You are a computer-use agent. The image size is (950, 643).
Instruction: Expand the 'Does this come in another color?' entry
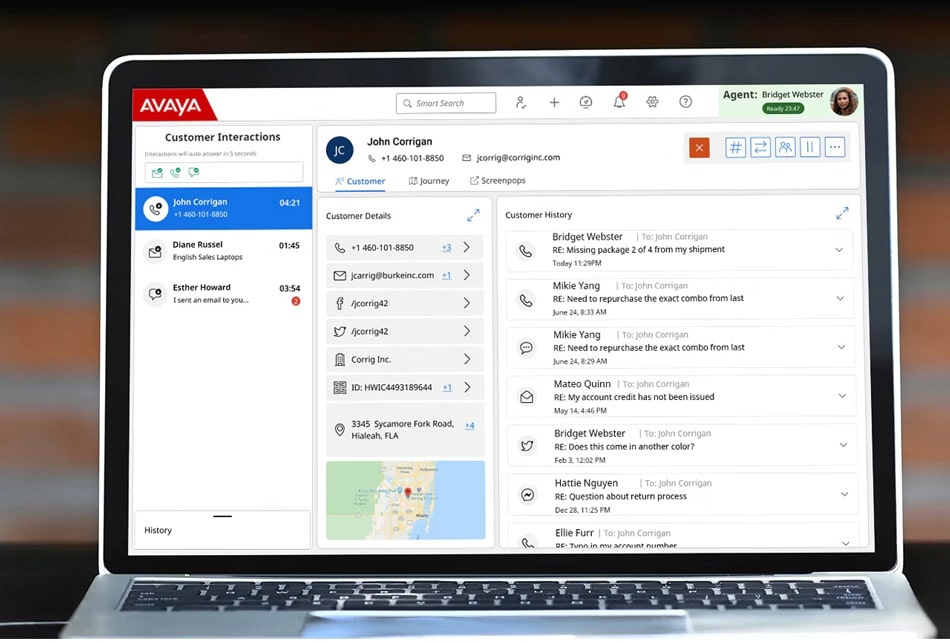pos(843,445)
